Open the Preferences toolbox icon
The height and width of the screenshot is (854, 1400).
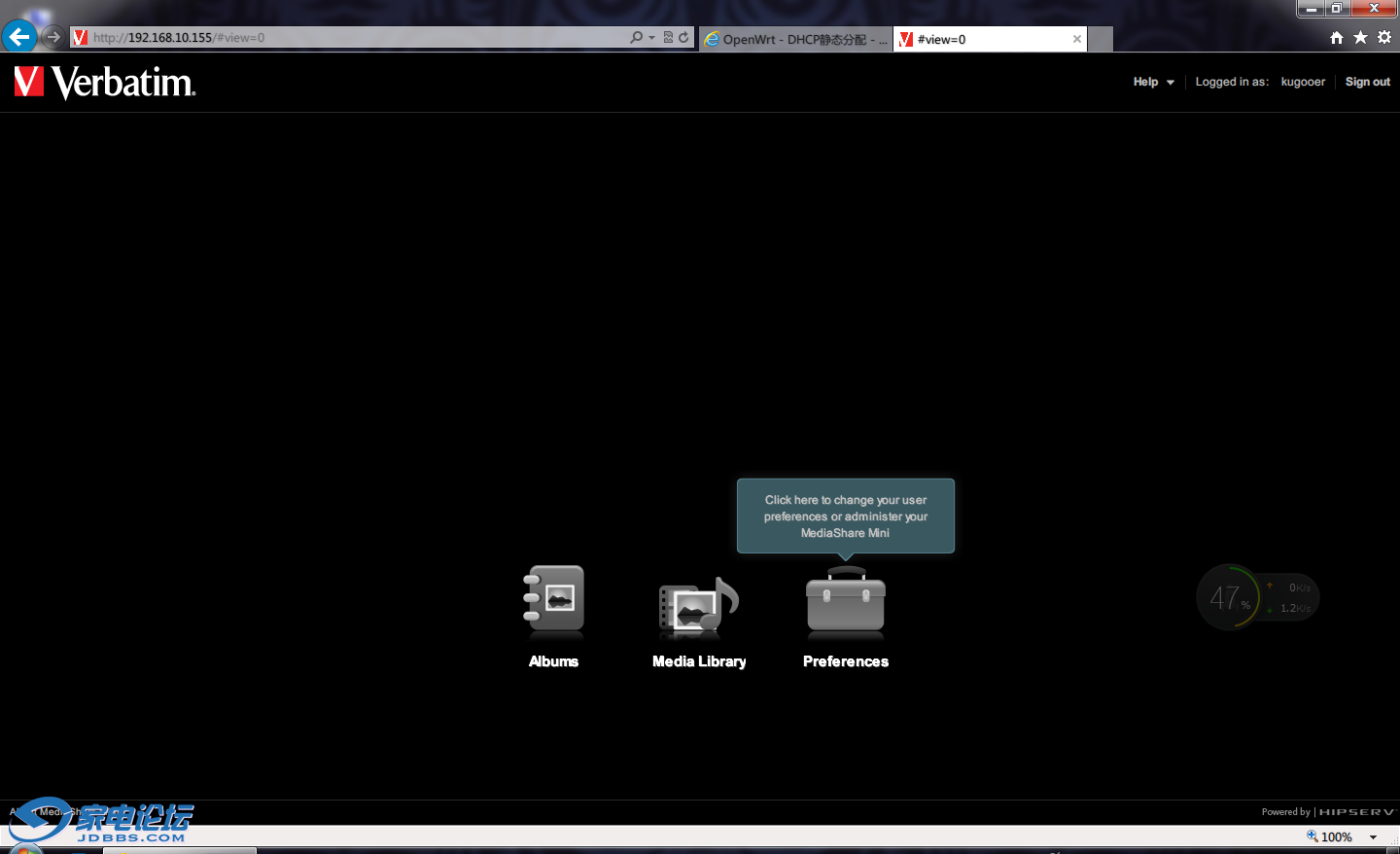pyautogui.click(x=846, y=603)
